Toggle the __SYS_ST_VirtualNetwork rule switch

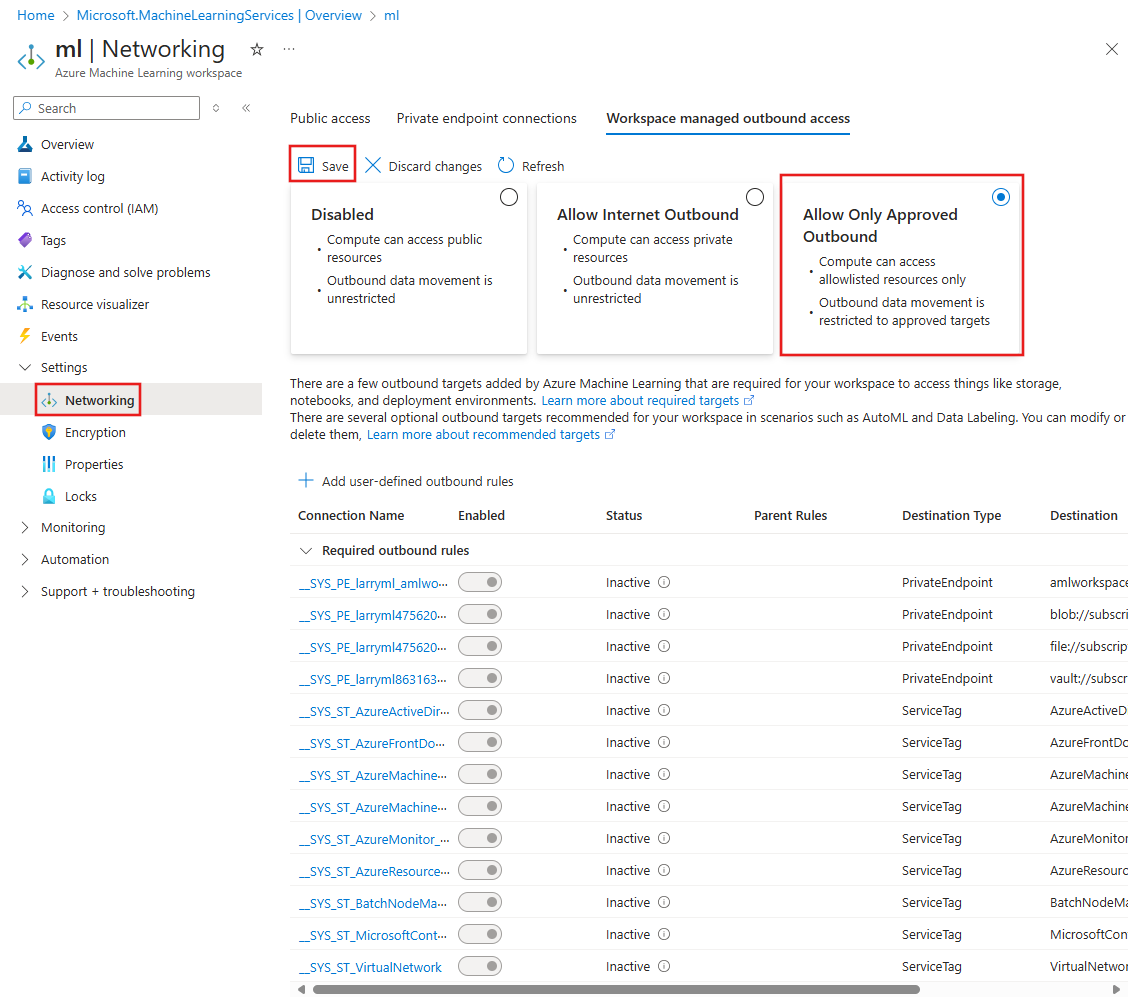[480, 966]
